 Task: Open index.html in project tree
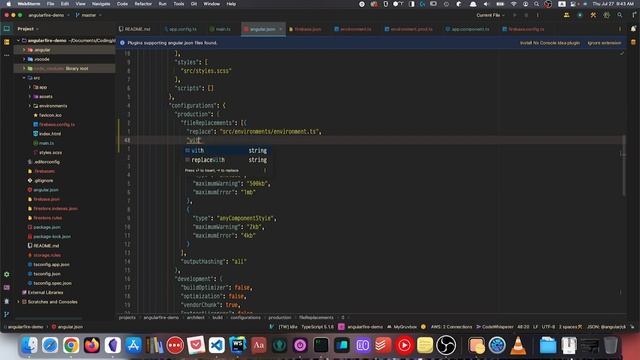(x=50, y=134)
